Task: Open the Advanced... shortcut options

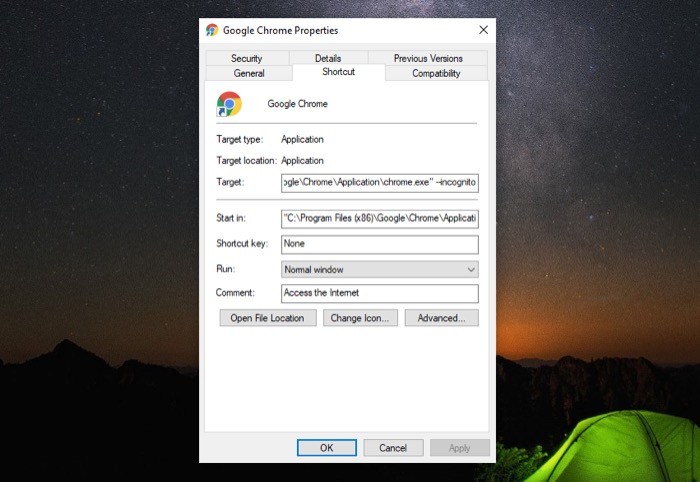Action: point(442,318)
